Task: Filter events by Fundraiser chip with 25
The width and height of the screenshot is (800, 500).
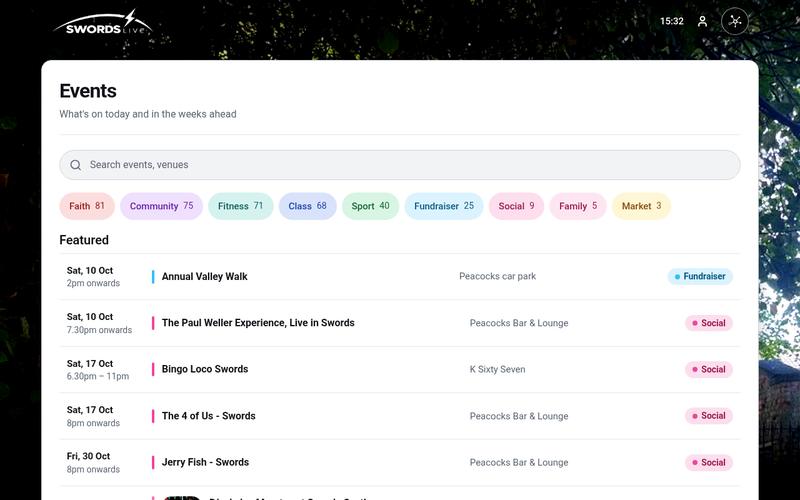Action: 444,206
